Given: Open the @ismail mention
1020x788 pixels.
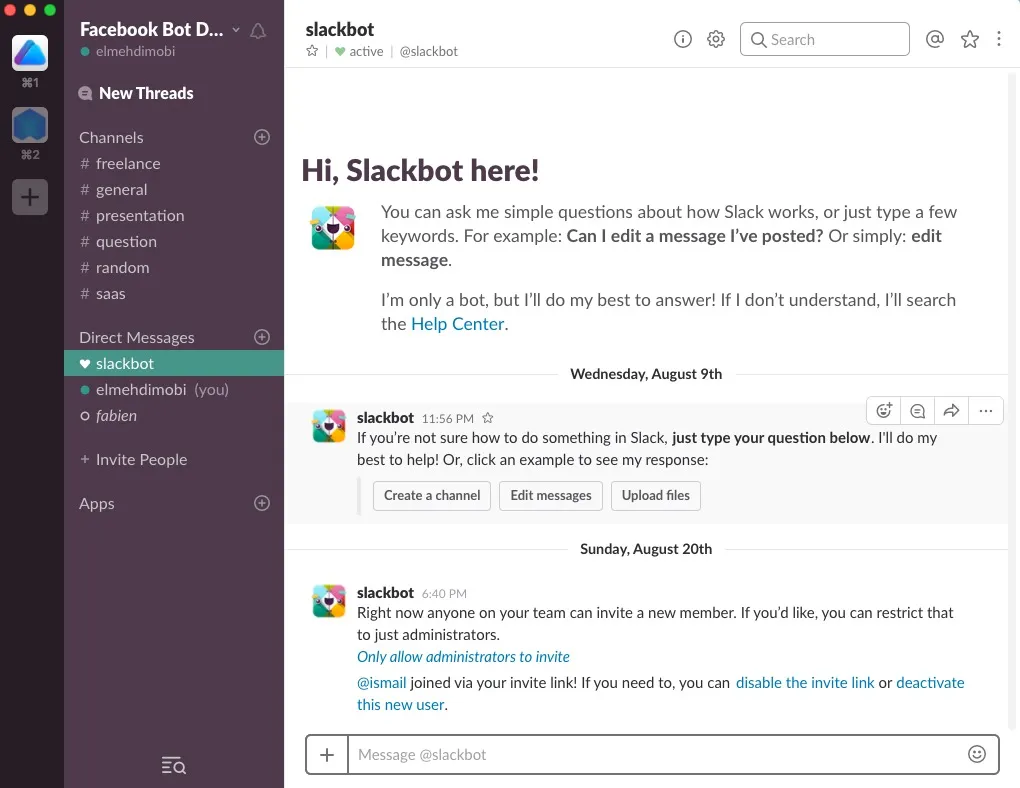Looking at the screenshot, I should click(x=382, y=683).
